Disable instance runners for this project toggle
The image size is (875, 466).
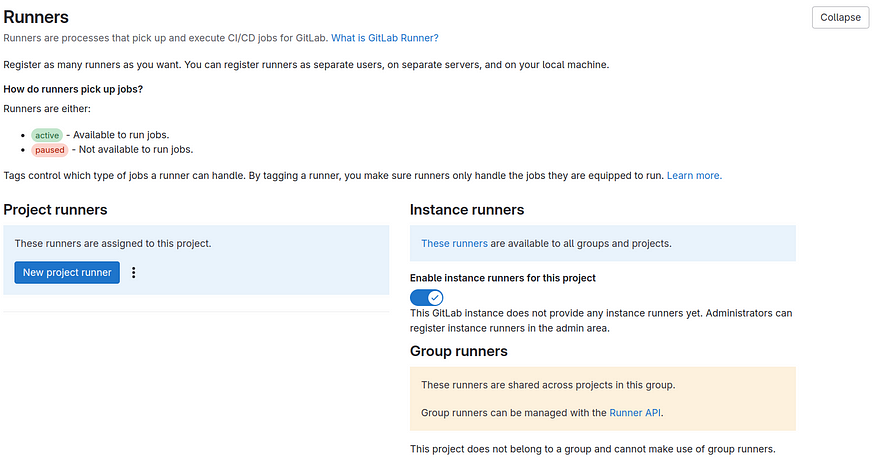pyautogui.click(x=427, y=297)
